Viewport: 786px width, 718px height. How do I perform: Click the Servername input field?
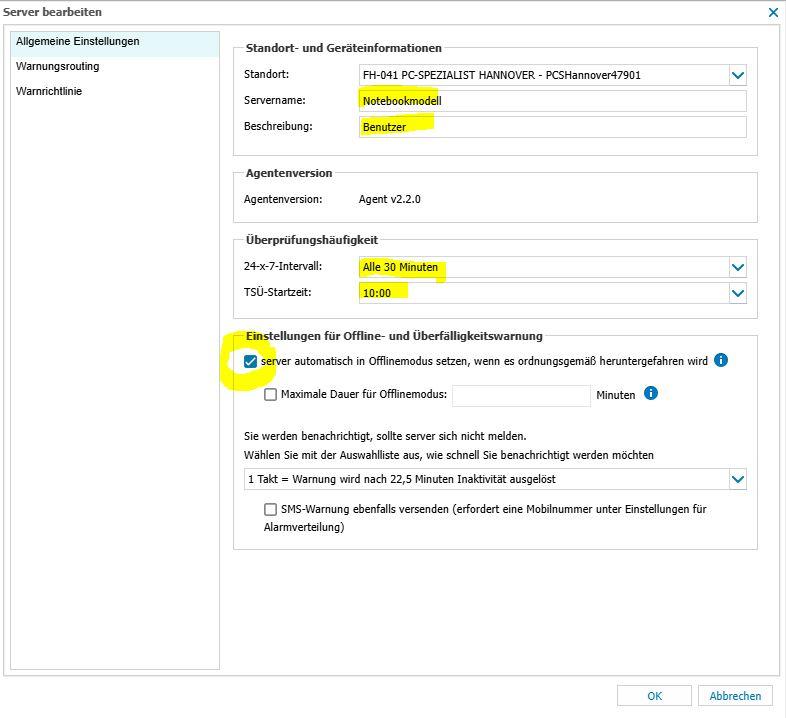pos(552,101)
